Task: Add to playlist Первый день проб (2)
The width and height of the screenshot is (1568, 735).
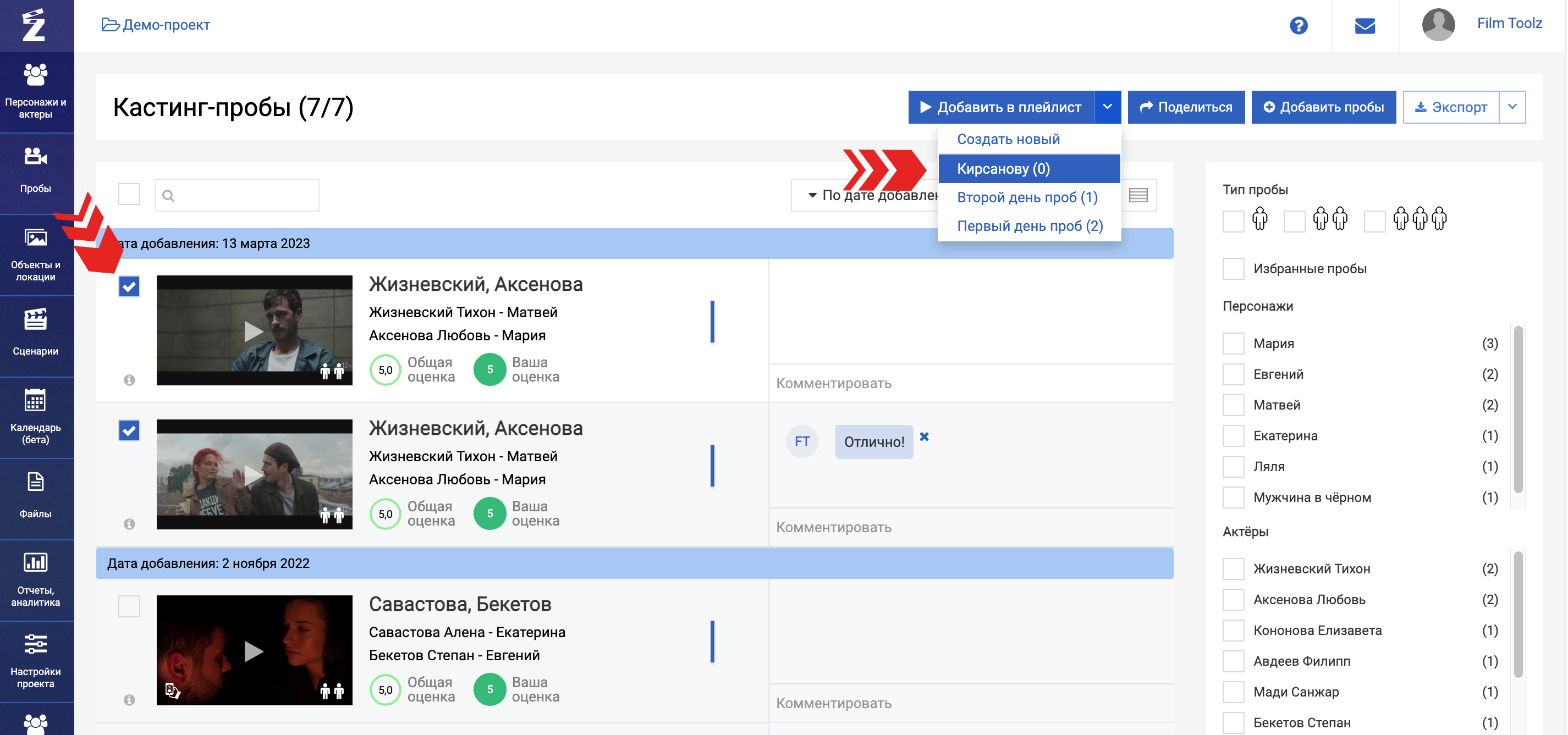Action: pyautogui.click(x=1030, y=226)
